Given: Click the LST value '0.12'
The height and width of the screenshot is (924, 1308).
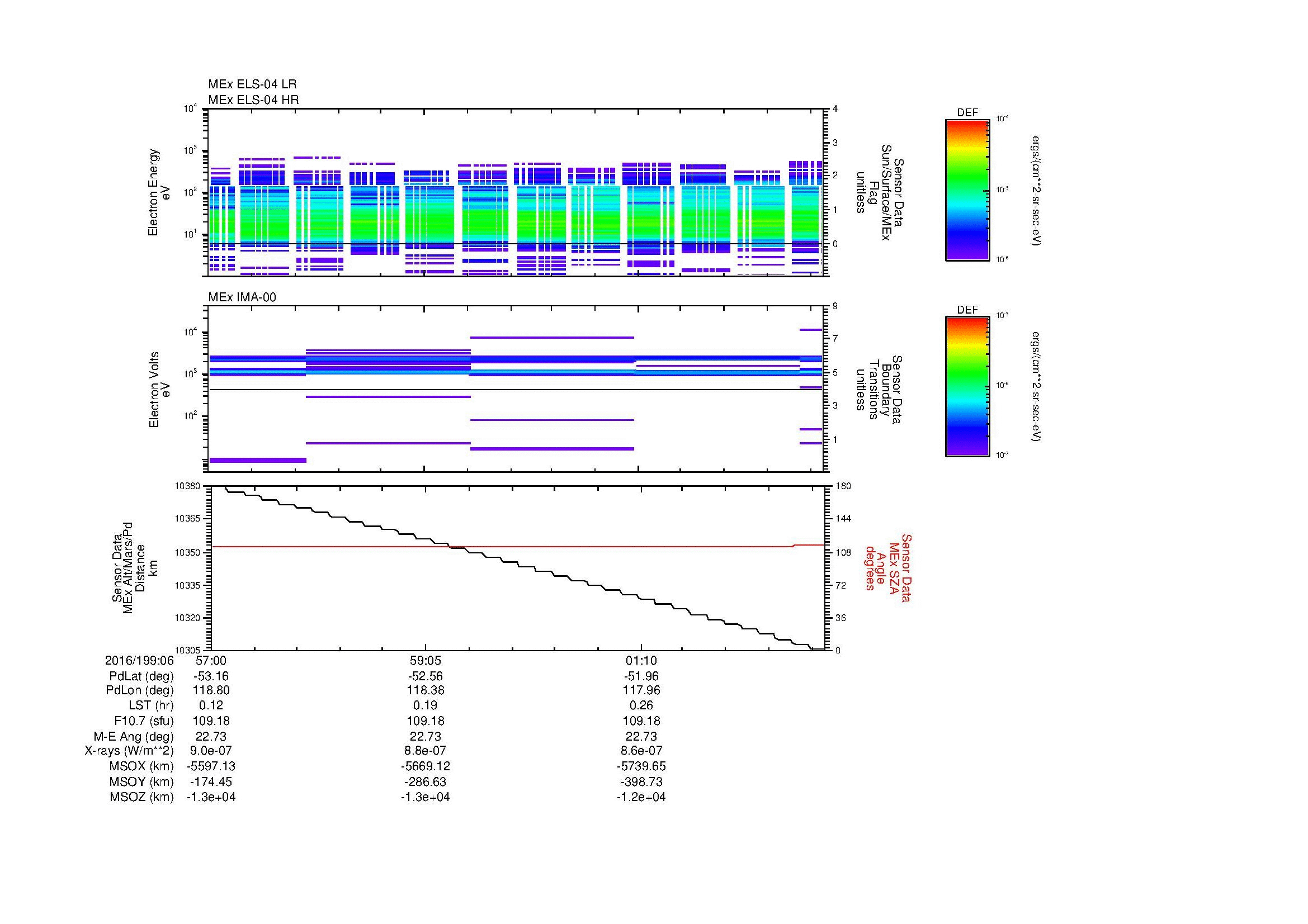Looking at the screenshot, I should point(211,706).
